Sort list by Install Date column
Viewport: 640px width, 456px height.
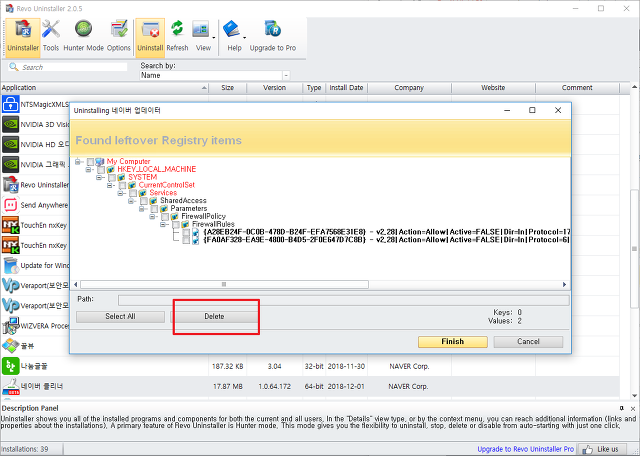tap(346, 88)
